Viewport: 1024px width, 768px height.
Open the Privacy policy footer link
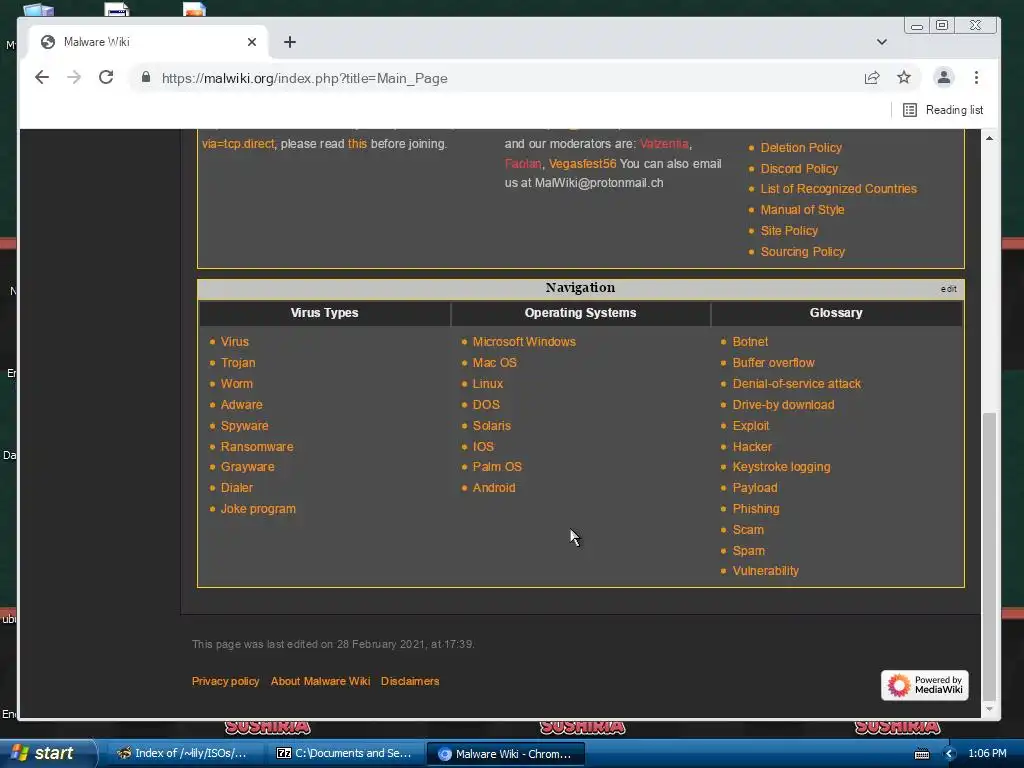[225, 681]
